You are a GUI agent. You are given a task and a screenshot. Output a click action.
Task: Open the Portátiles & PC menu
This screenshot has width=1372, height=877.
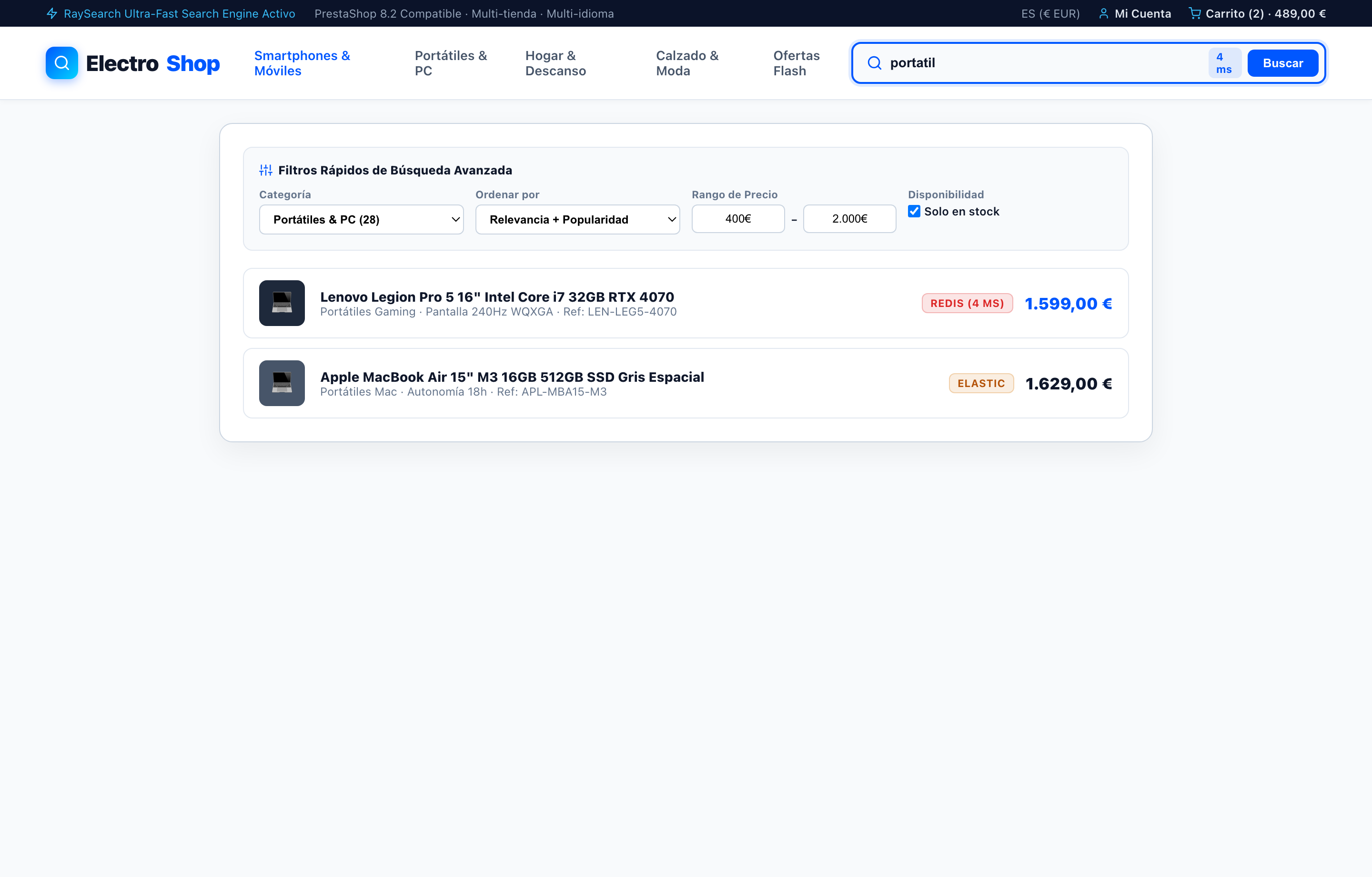451,63
